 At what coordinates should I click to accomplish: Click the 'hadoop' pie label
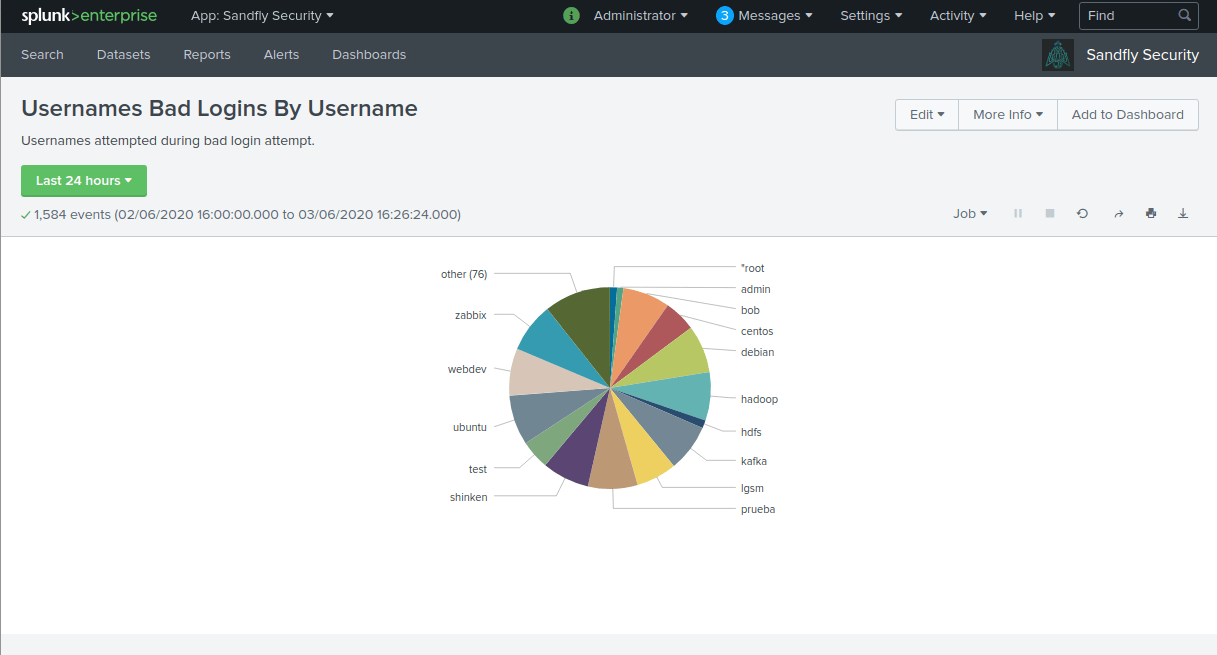coord(759,399)
